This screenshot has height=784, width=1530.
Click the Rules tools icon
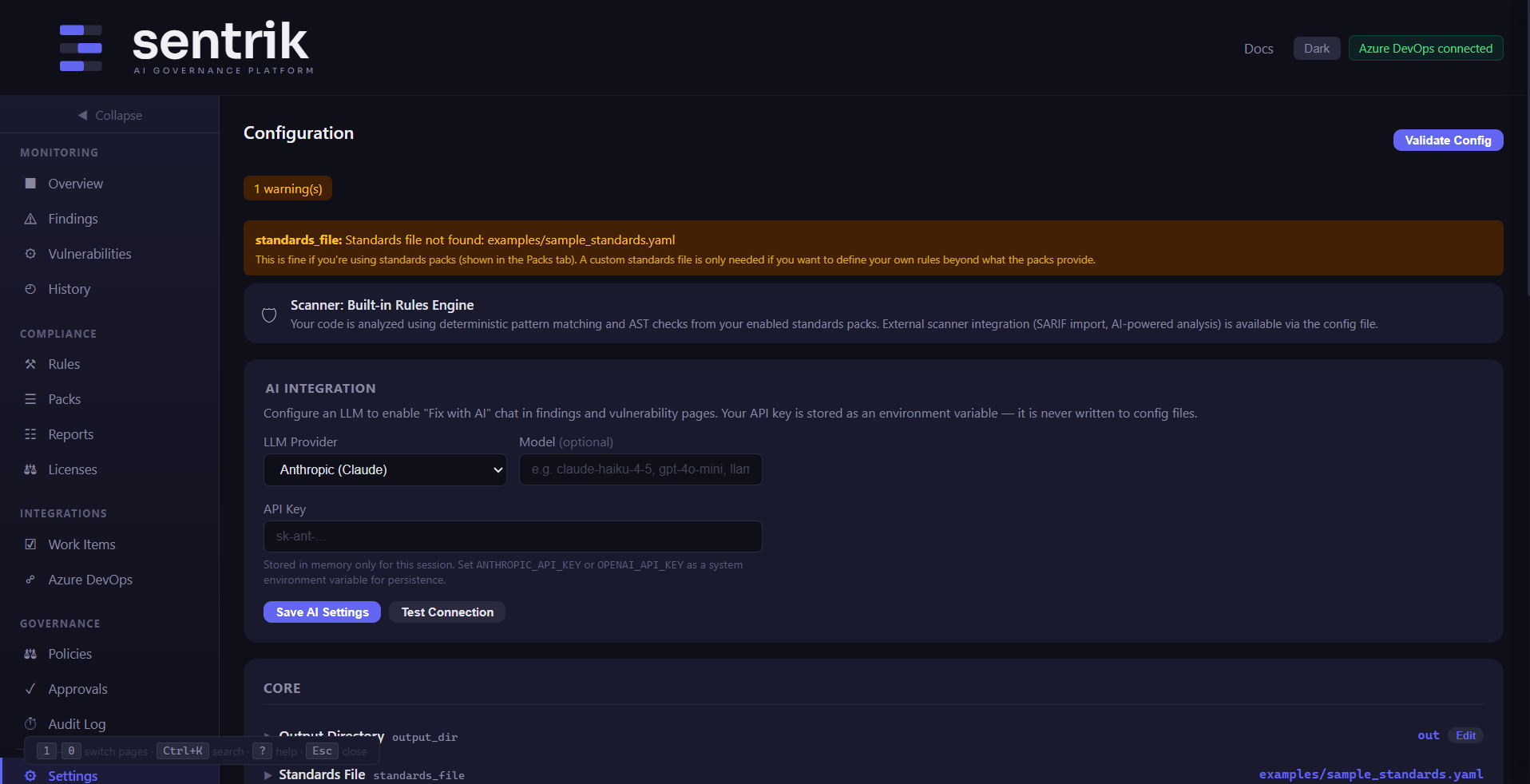(30, 364)
